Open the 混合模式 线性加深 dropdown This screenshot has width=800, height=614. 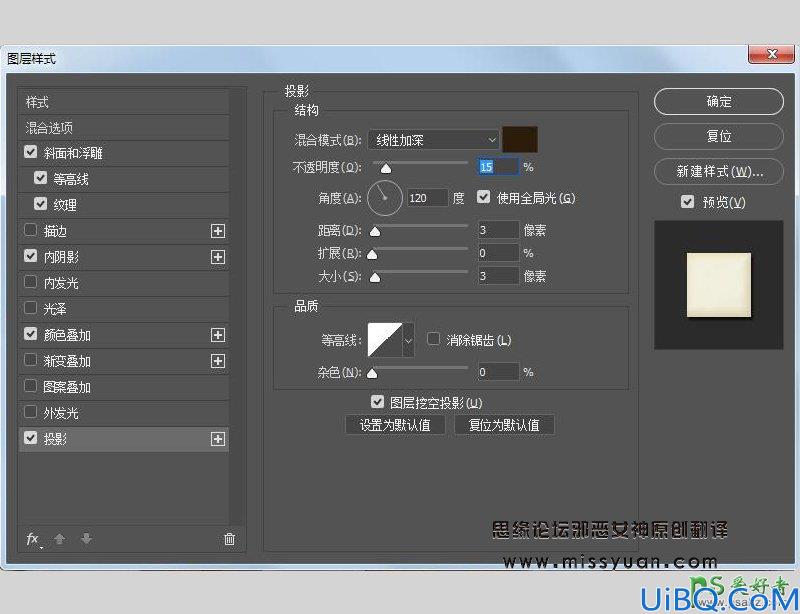click(433, 139)
